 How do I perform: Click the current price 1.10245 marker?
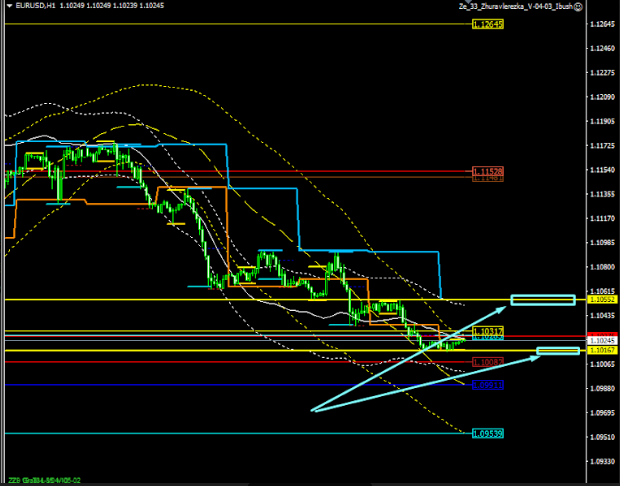point(601,341)
